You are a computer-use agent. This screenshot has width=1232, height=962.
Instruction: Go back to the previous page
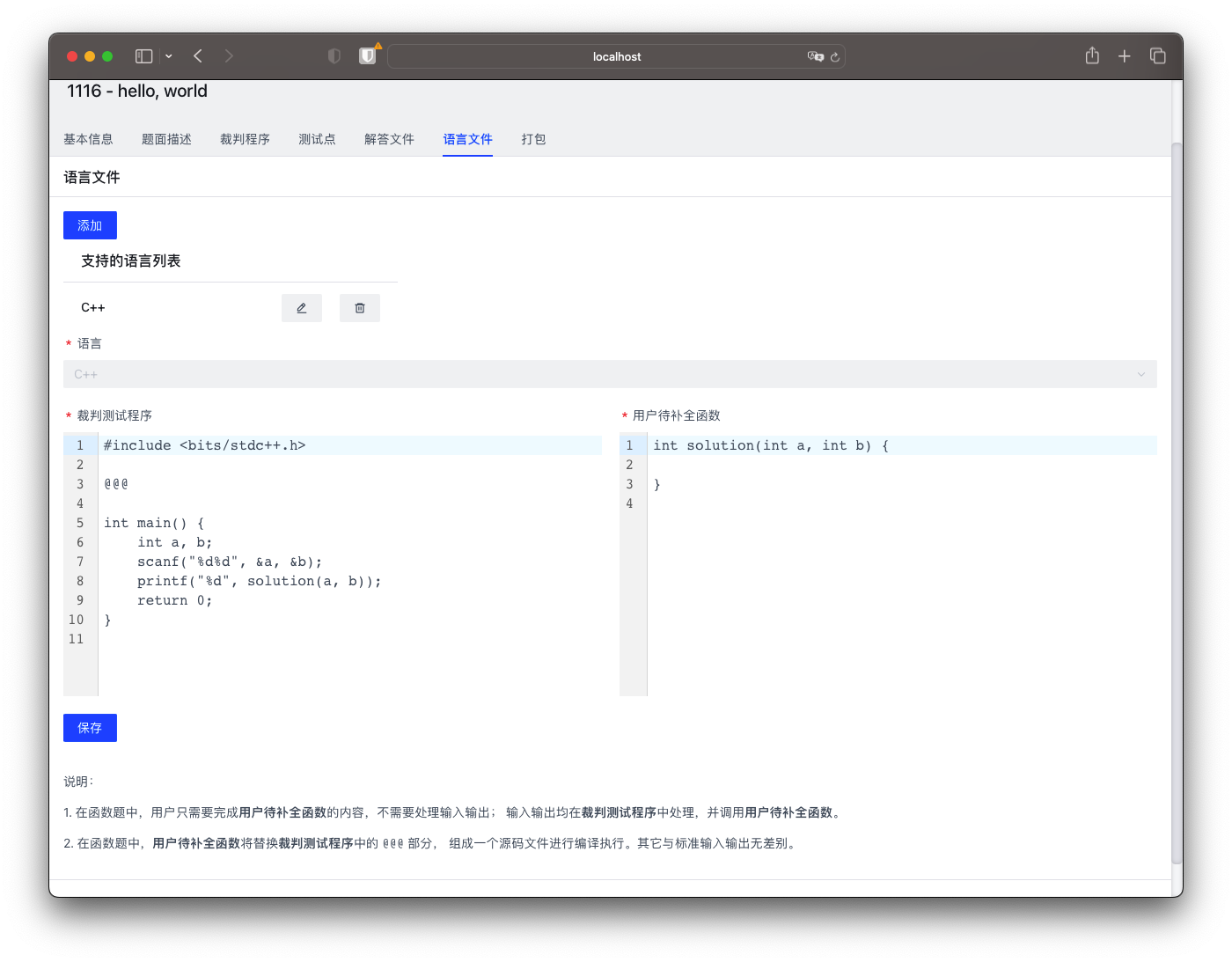click(198, 56)
